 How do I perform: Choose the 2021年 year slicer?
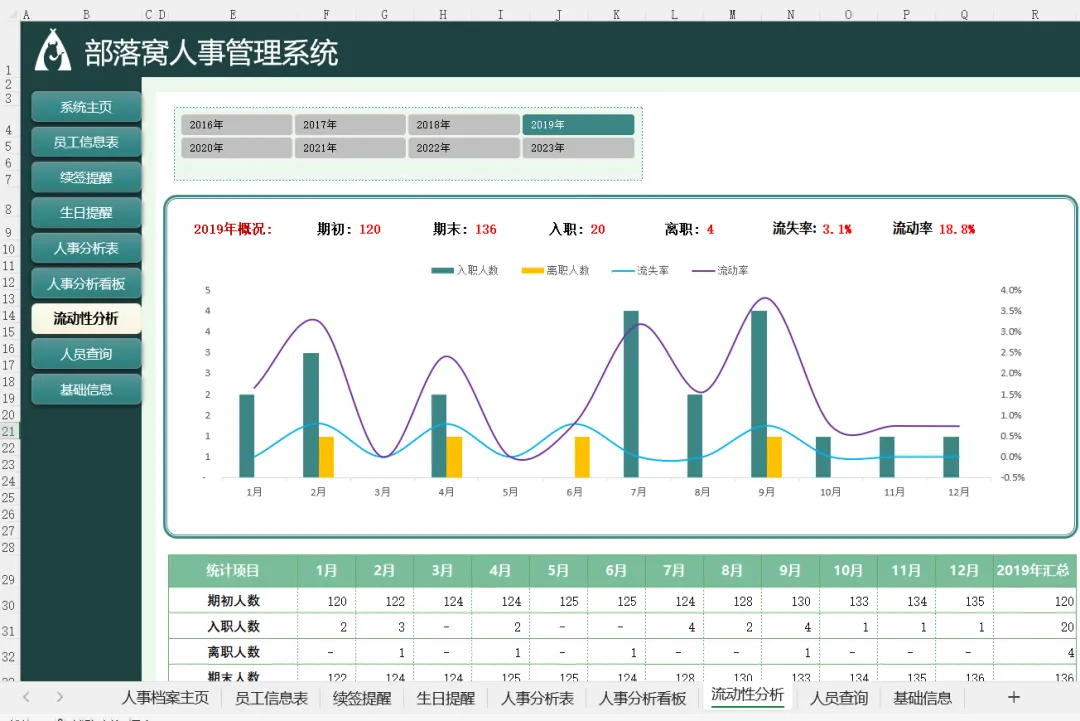pos(350,148)
